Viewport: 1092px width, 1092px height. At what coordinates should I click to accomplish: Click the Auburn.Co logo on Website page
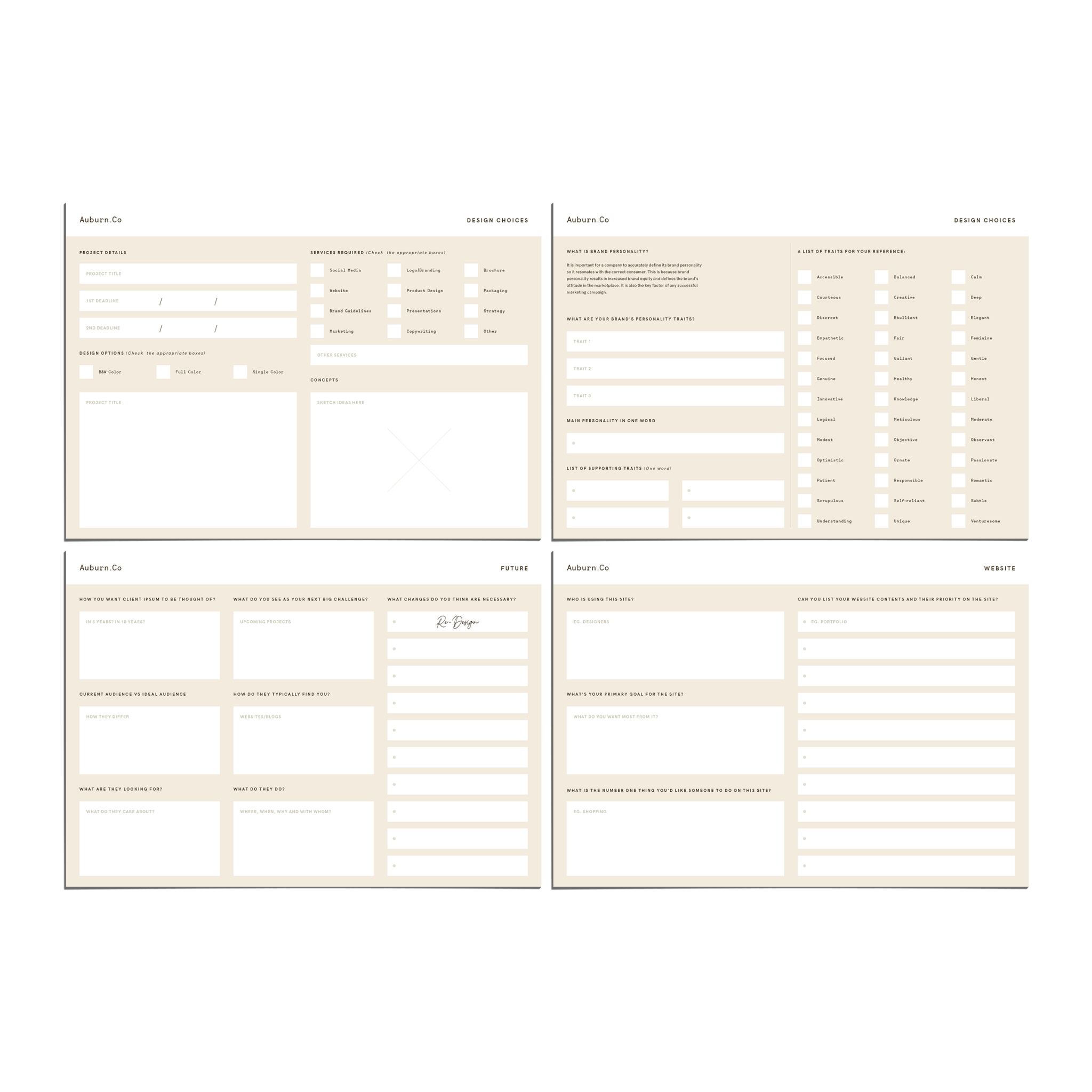[593, 567]
